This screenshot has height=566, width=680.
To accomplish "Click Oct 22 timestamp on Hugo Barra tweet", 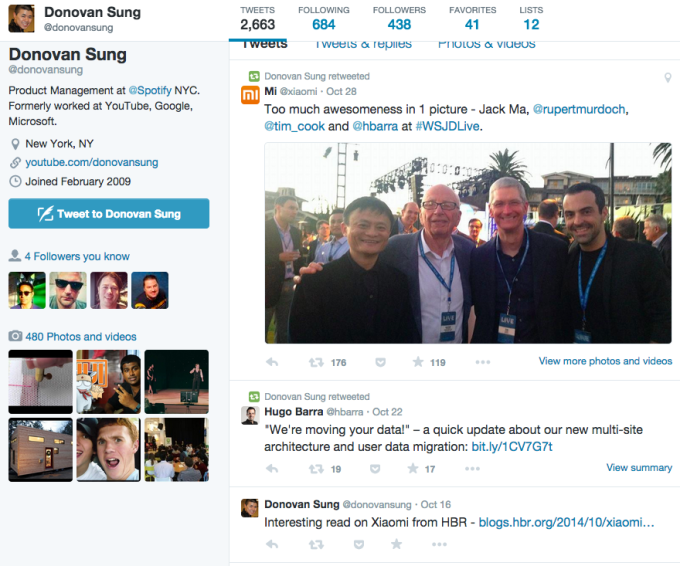I will (387, 412).
